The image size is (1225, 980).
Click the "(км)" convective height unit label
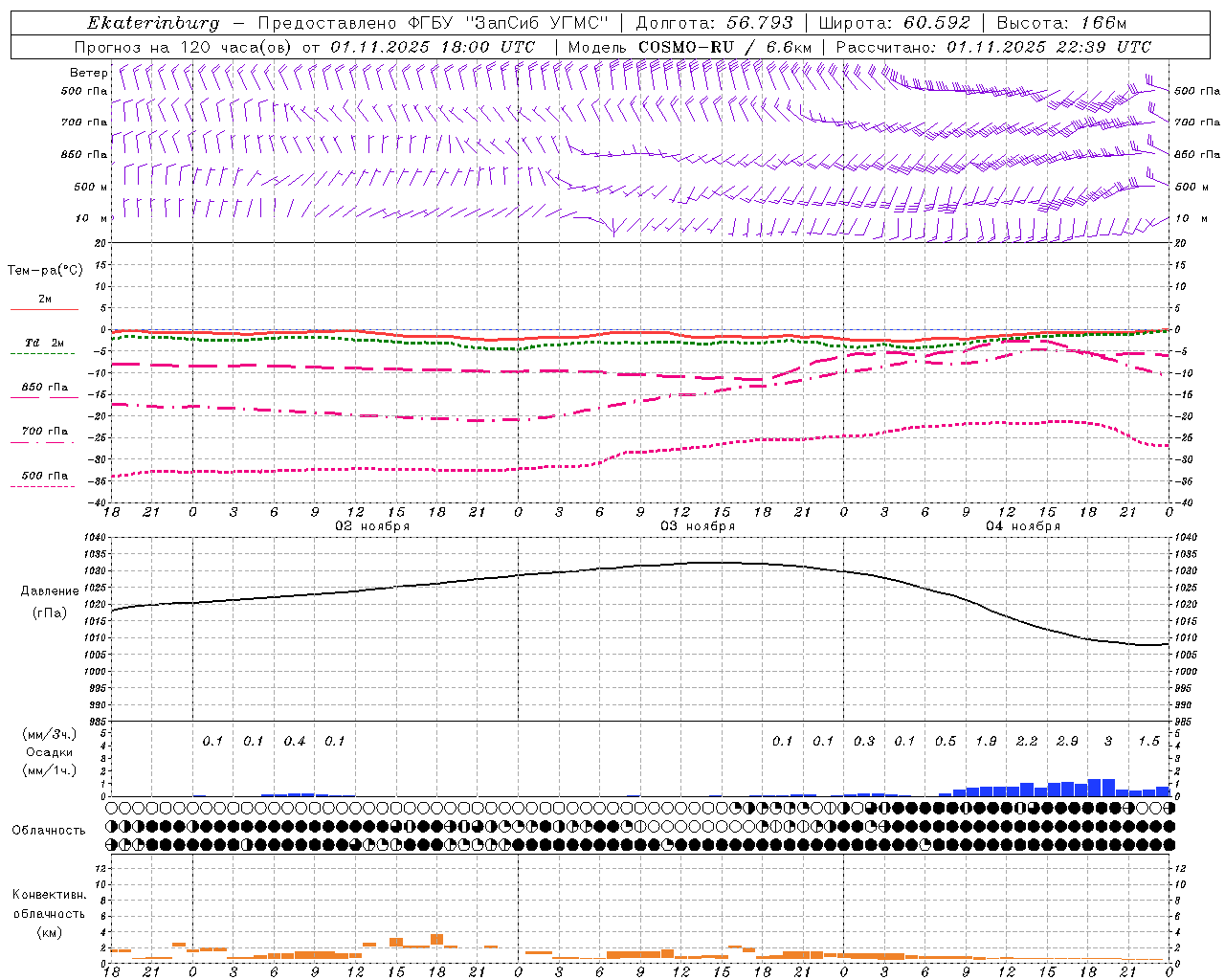[50, 931]
